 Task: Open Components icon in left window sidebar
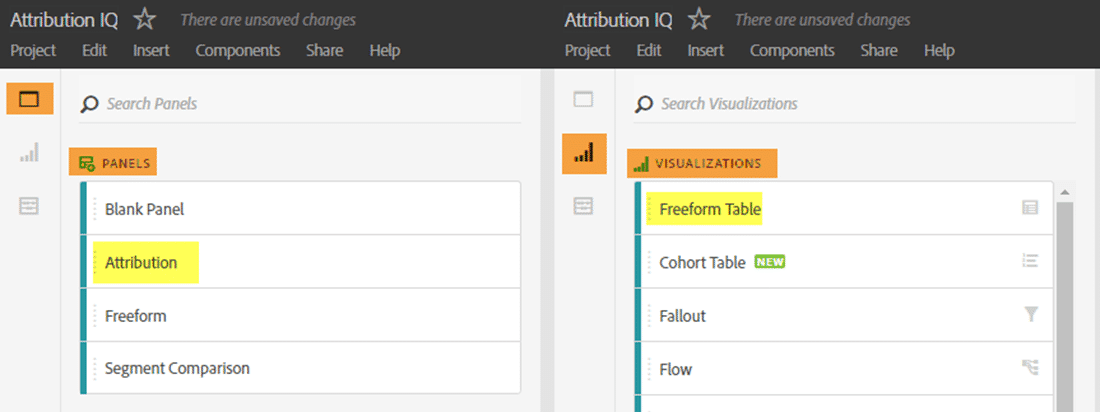[29, 206]
